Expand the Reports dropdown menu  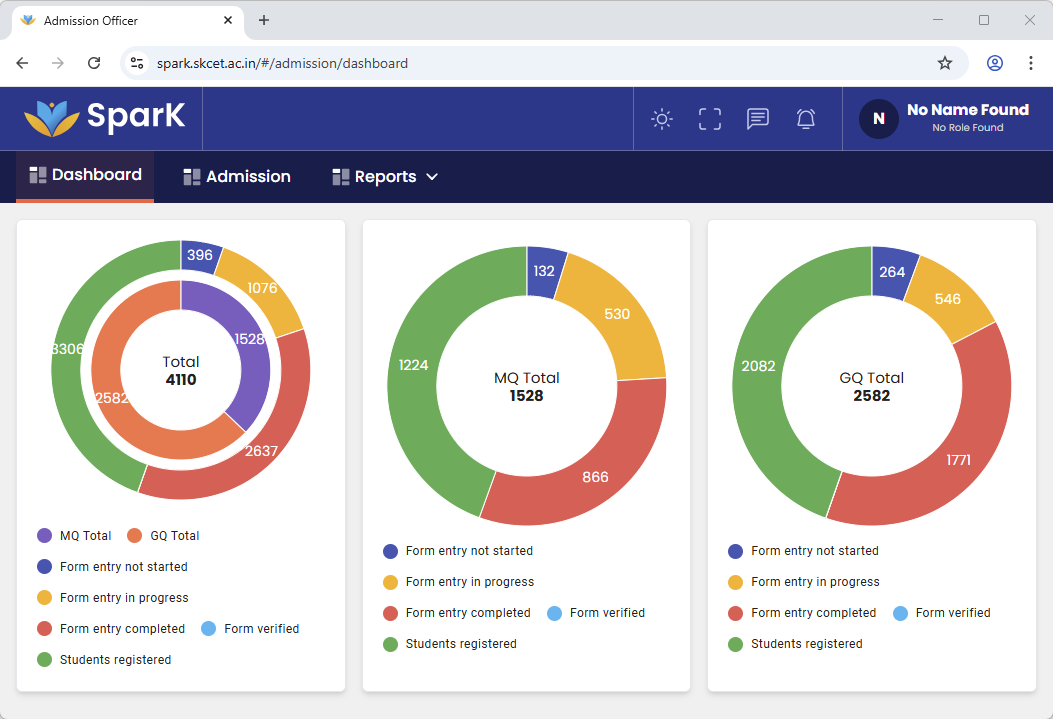385,177
